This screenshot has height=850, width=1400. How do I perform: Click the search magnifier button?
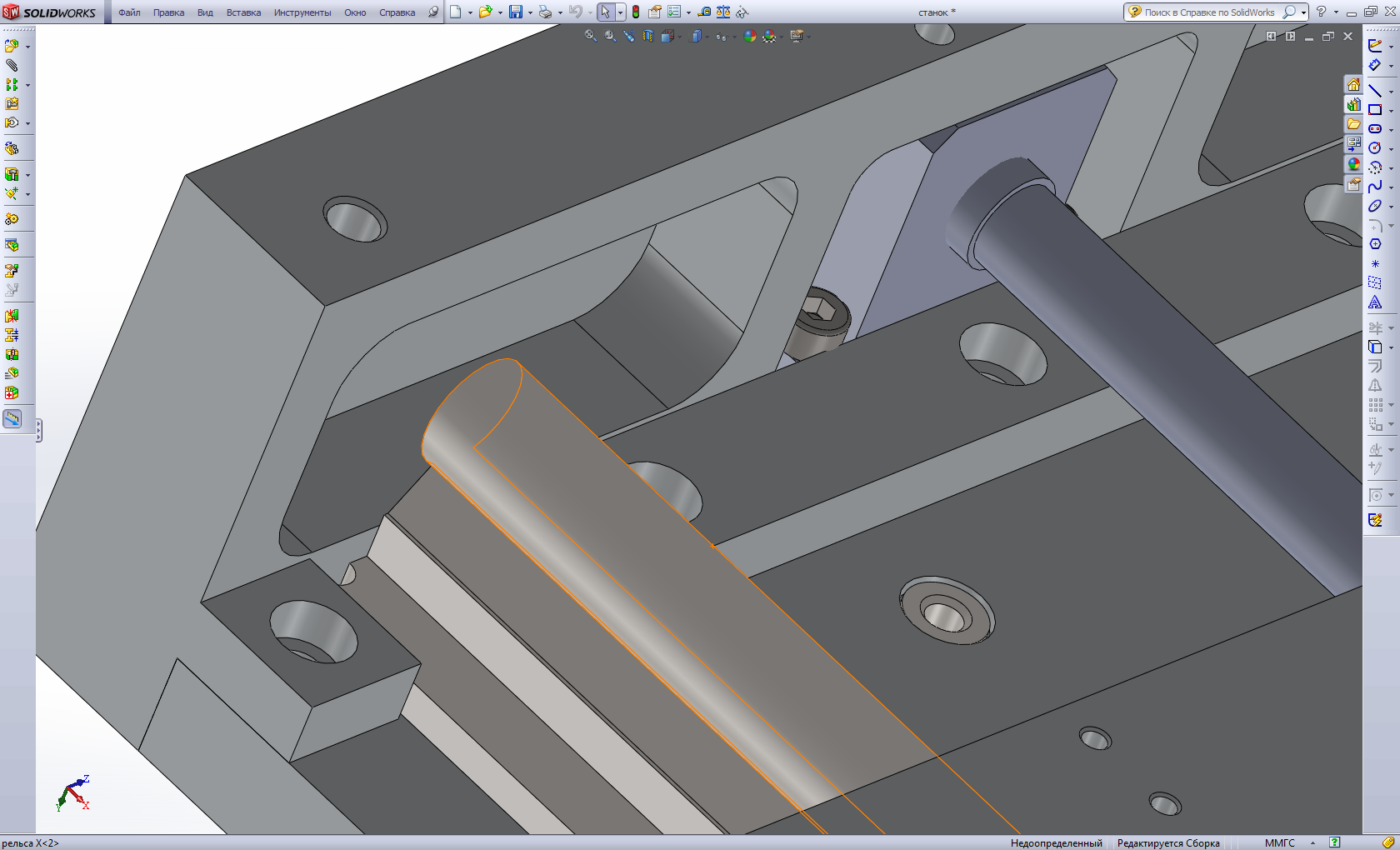click(1289, 12)
